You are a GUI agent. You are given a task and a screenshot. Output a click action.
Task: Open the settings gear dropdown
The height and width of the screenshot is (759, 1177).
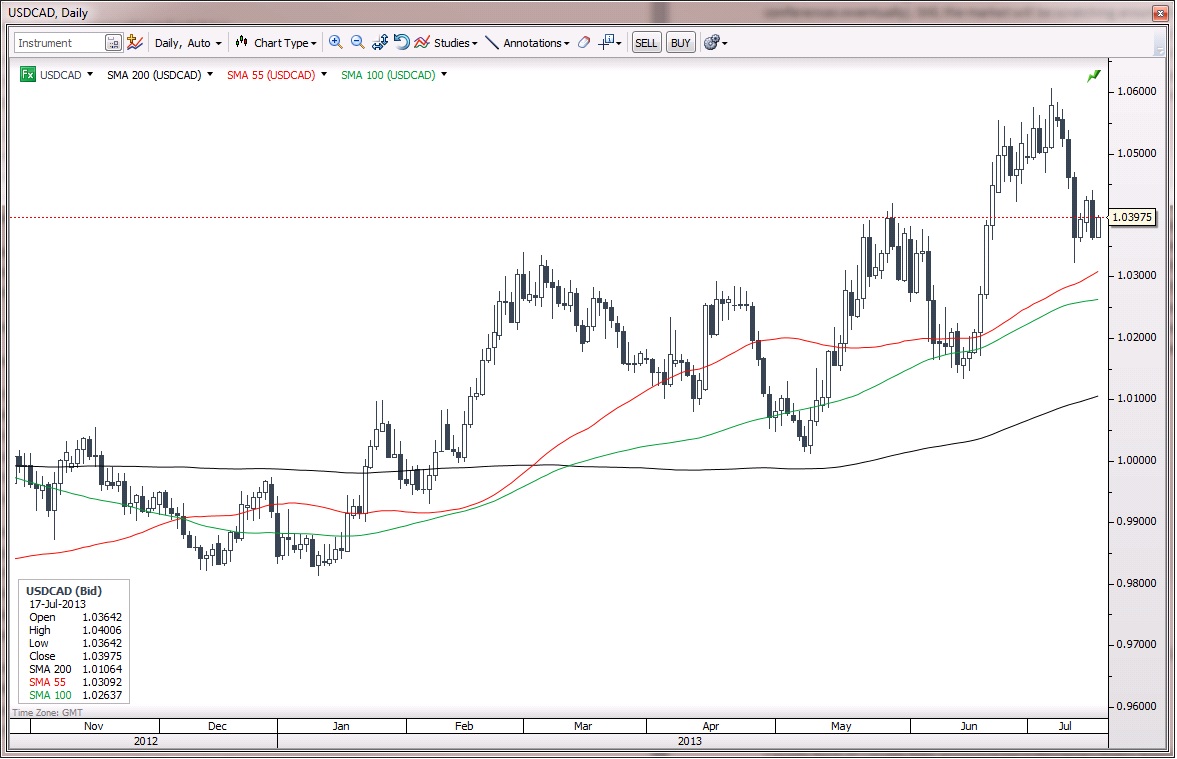pos(715,43)
